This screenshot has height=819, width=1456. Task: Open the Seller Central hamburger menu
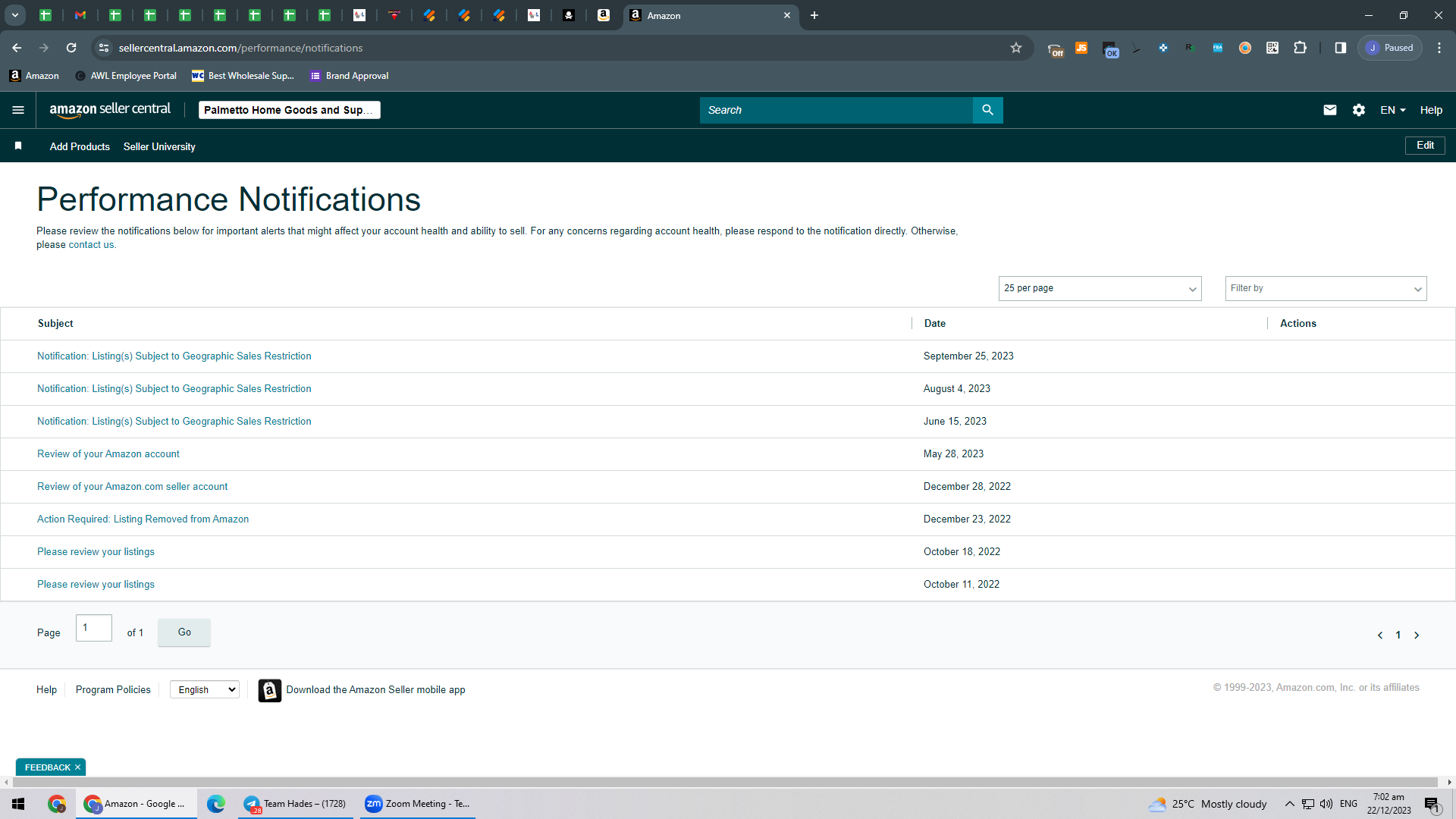click(18, 110)
